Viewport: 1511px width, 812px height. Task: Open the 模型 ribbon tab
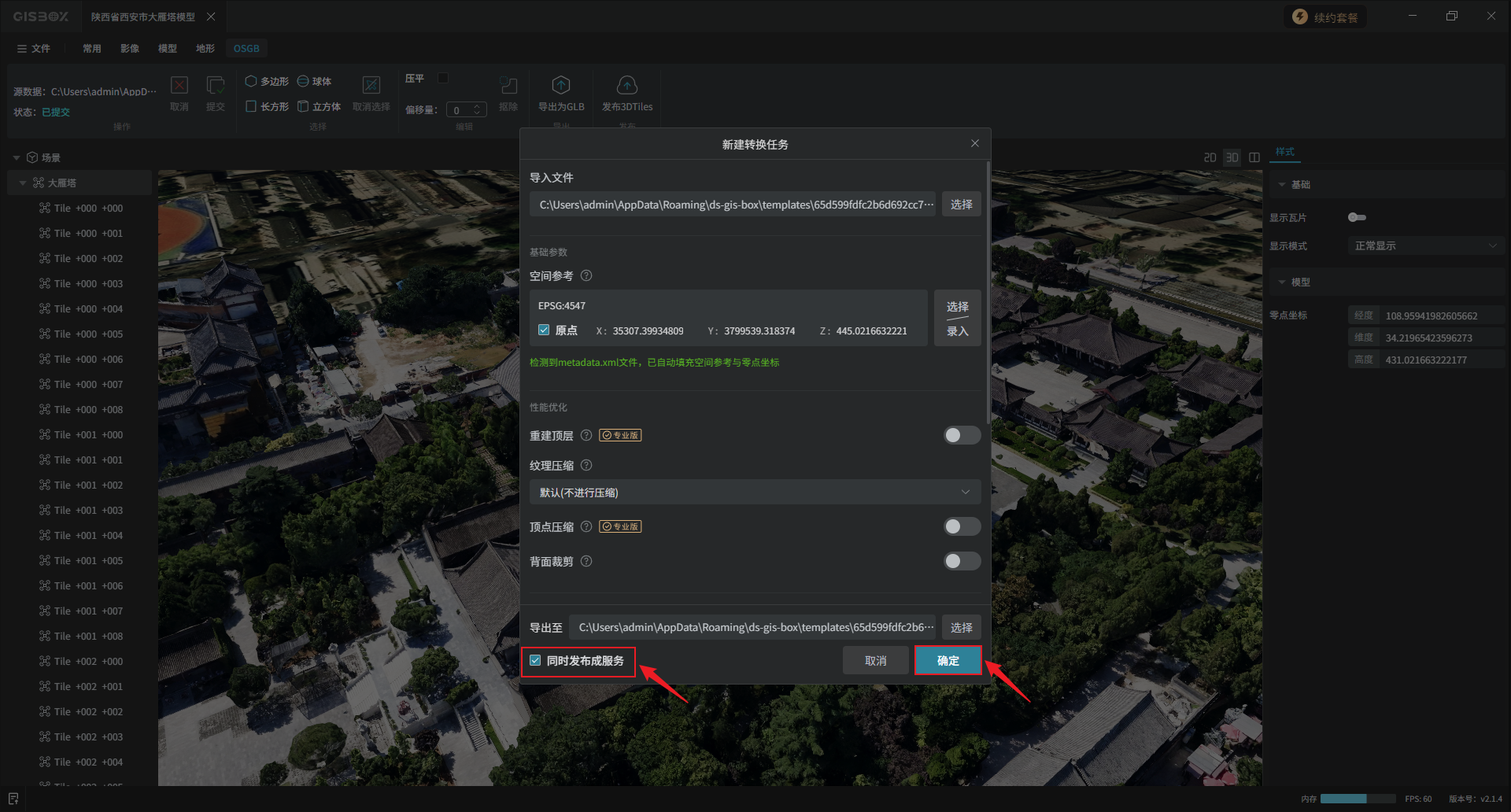(x=167, y=49)
